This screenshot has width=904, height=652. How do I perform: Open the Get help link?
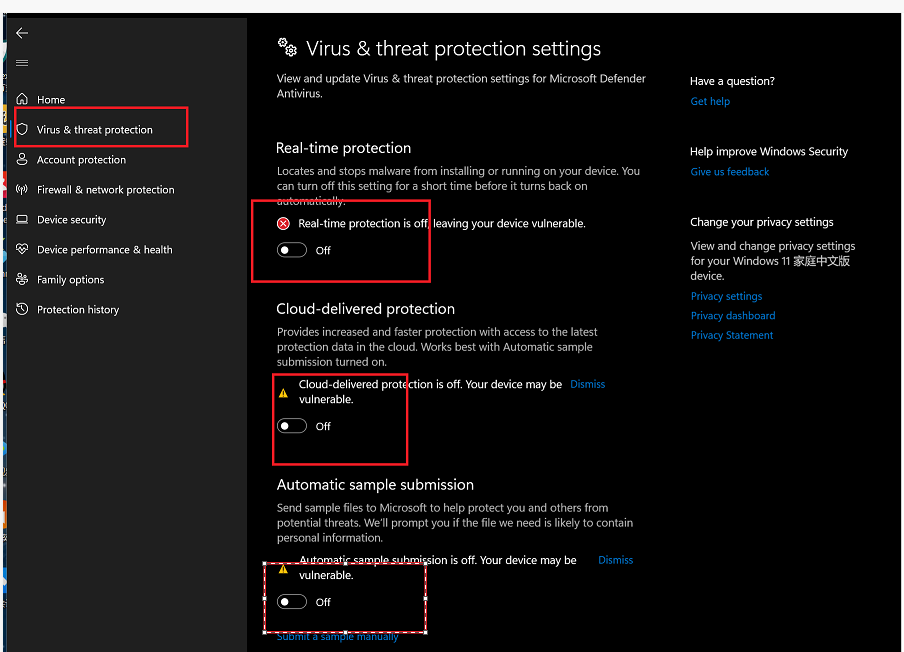[710, 101]
